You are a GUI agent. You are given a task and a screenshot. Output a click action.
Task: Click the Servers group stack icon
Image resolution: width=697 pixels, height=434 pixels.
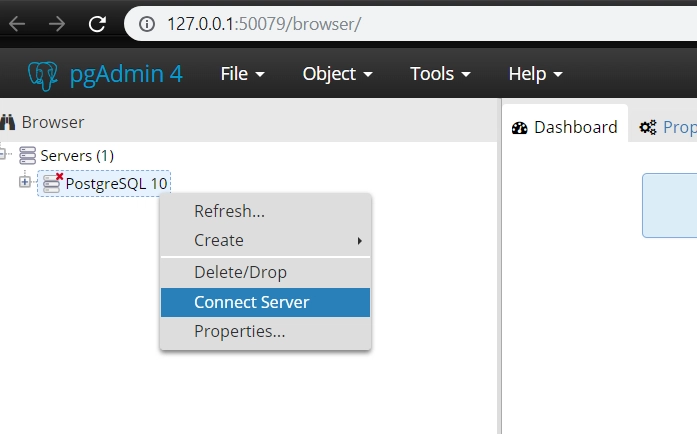[27, 156]
